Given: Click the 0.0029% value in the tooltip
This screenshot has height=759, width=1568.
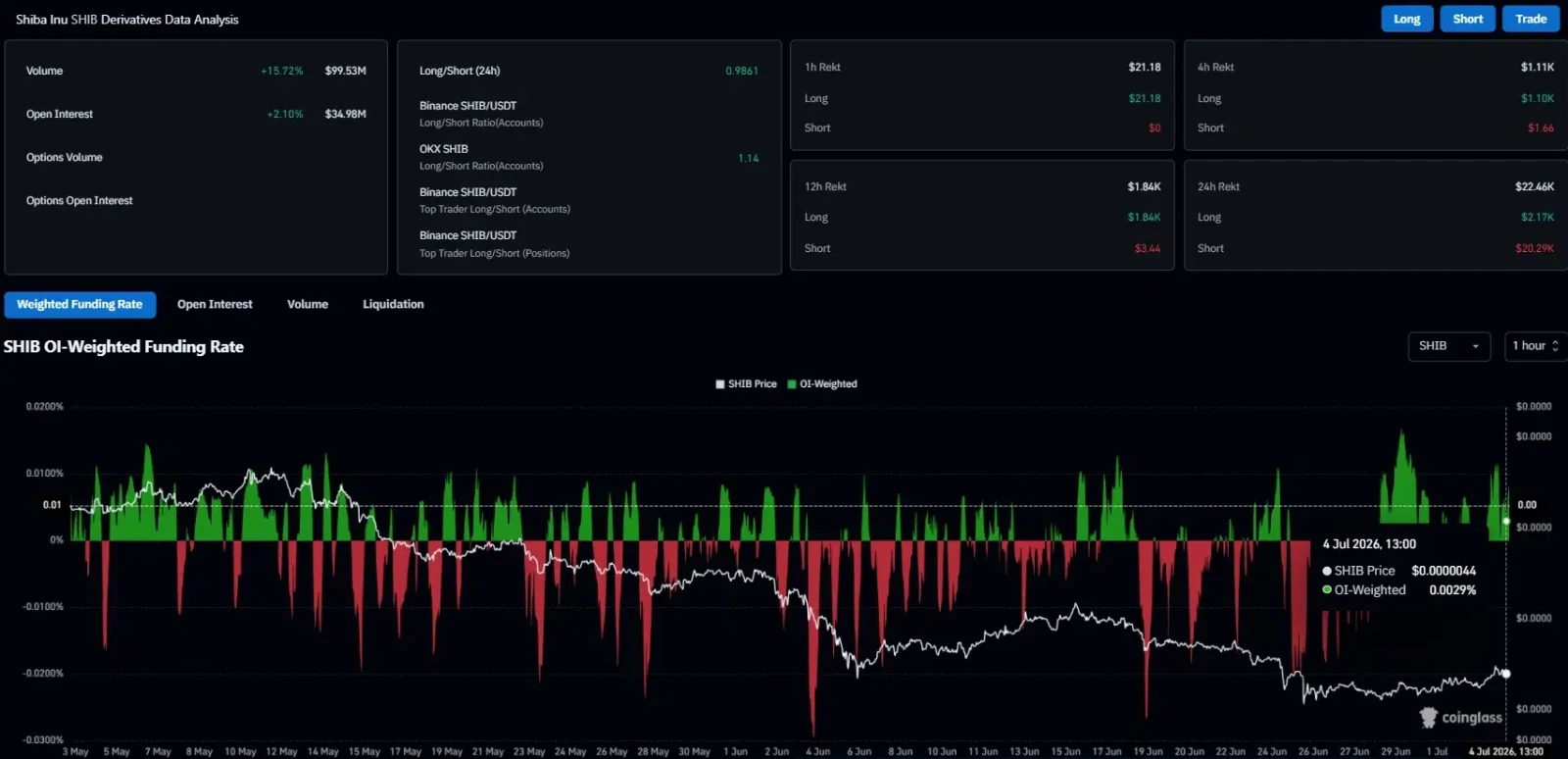Looking at the screenshot, I should click(1452, 590).
